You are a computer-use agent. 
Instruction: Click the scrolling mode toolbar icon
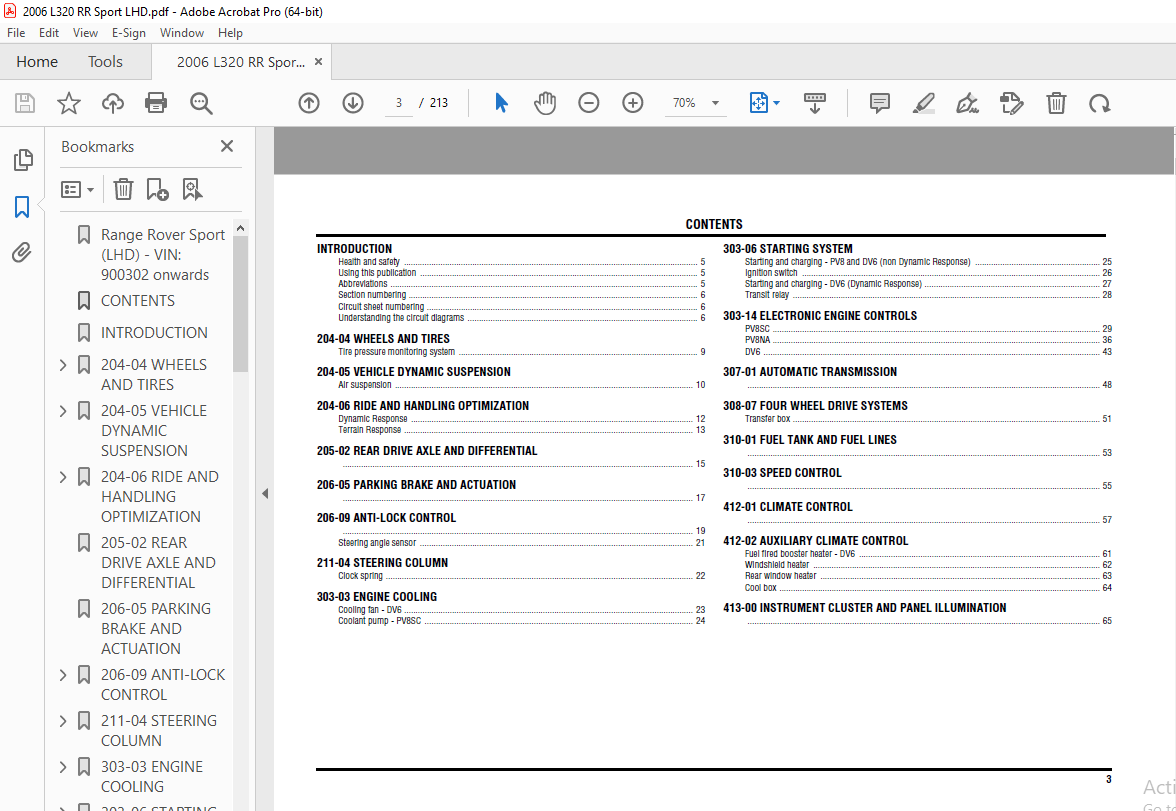[814, 103]
